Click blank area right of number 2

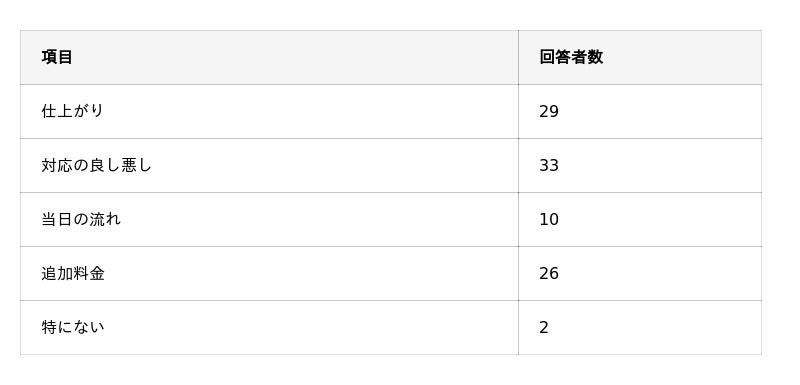pyautogui.click(x=656, y=327)
